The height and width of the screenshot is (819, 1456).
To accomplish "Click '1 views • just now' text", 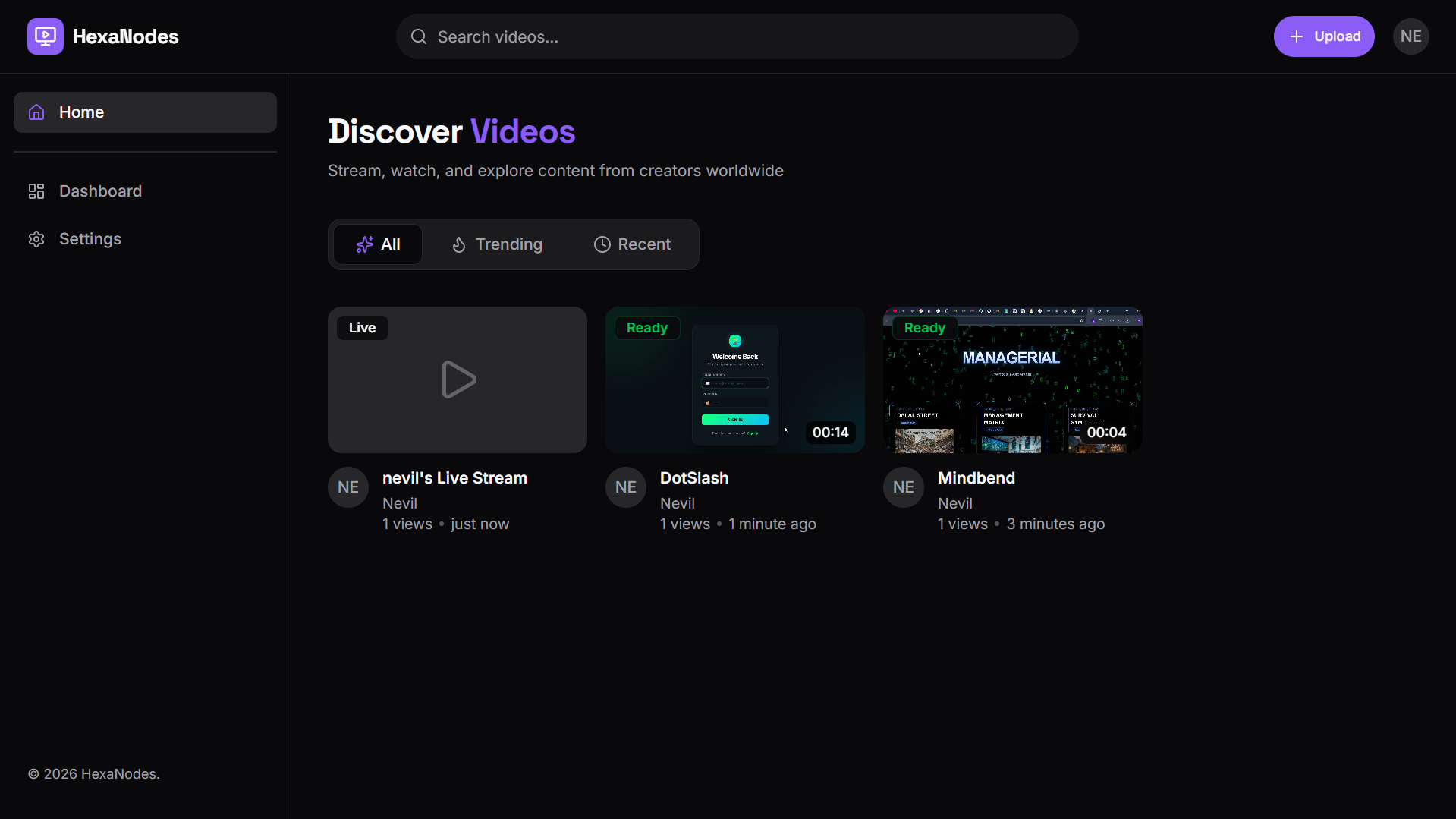I will 446,524.
